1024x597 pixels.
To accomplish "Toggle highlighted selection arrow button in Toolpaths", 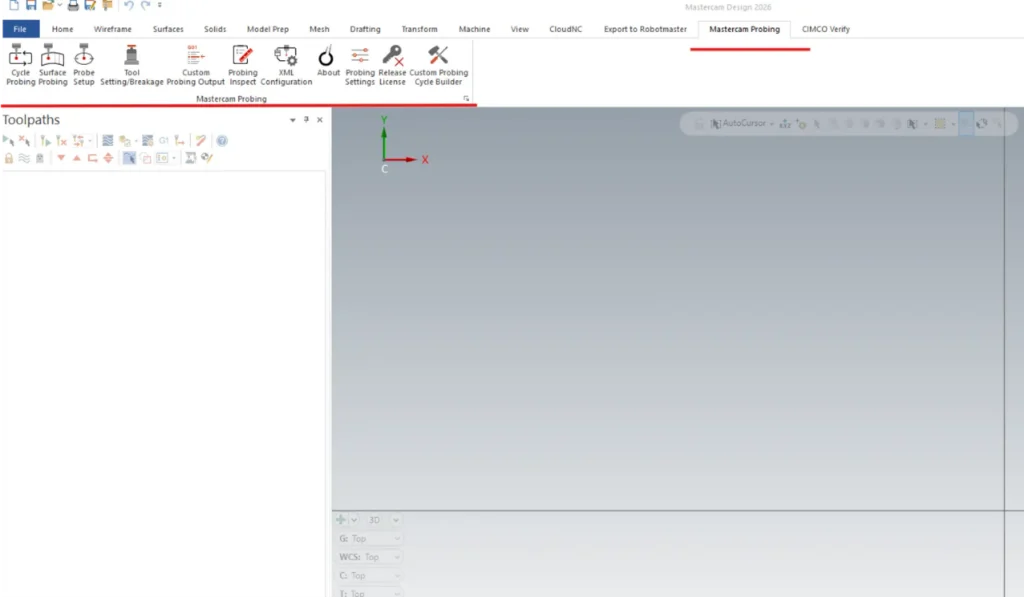I will (x=129, y=158).
